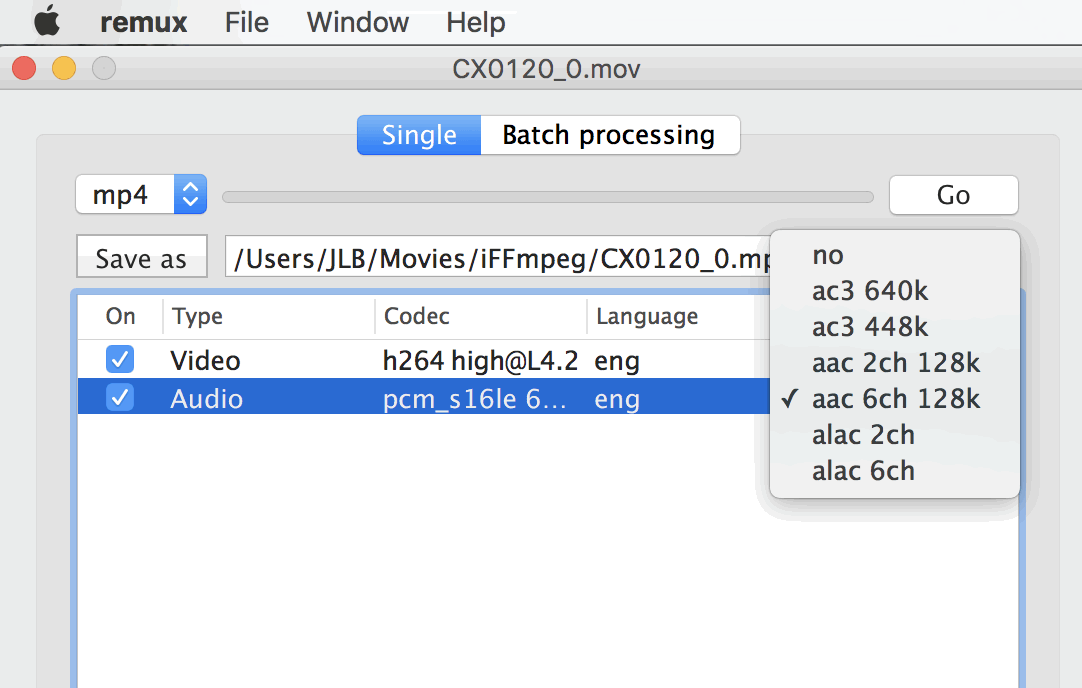The width and height of the screenshot is (1082, 688).
Task: Click the output file path field
Action: tap(498, 257)
